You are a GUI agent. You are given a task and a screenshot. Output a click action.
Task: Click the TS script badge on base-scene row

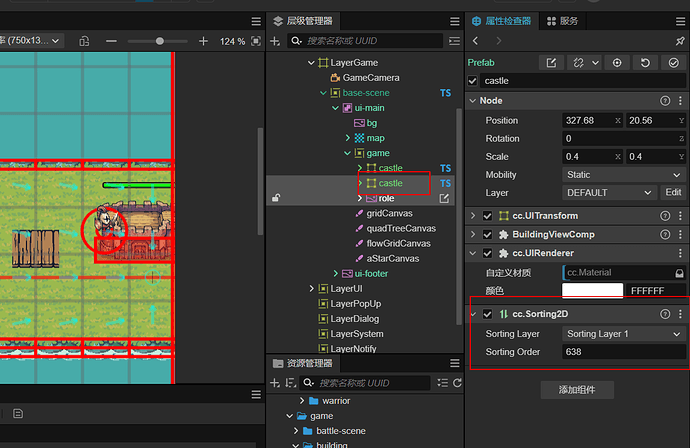click(x=445, y=93)
